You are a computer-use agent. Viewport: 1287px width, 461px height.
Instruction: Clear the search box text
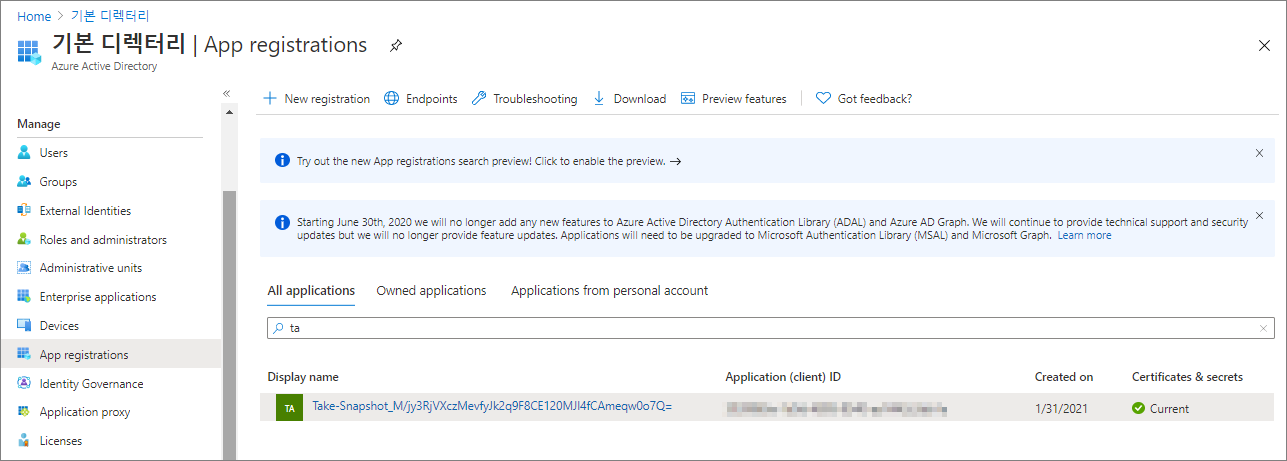tap(1264, 328)
